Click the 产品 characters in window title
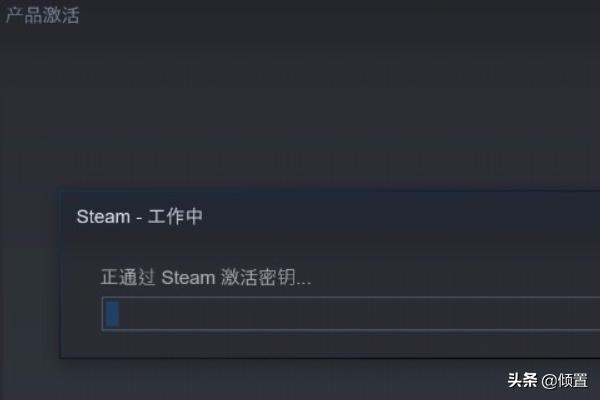This screenshot has height=400, width=600. pyautogui.click(x=24, y=16)
